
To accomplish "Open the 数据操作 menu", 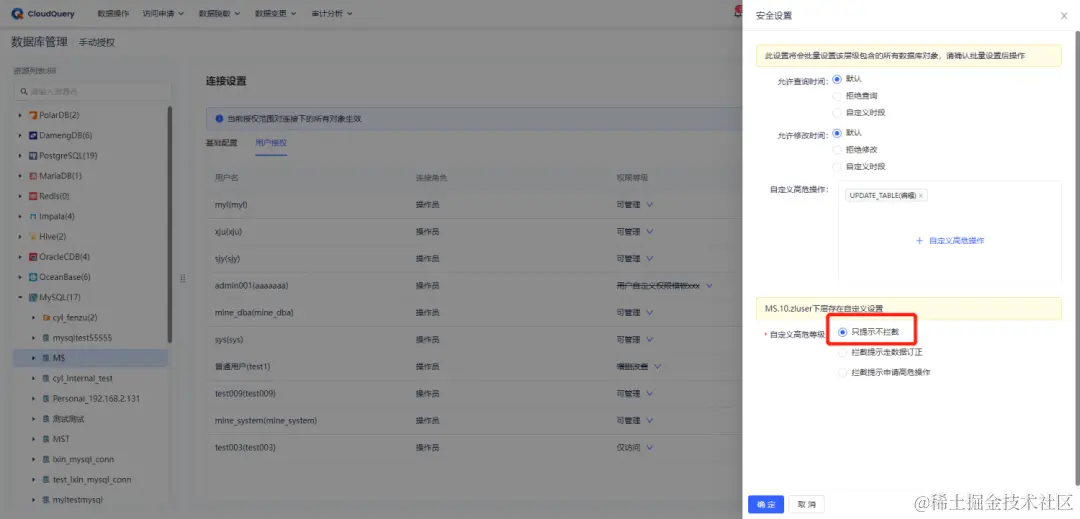I will [x=113, y=14].
